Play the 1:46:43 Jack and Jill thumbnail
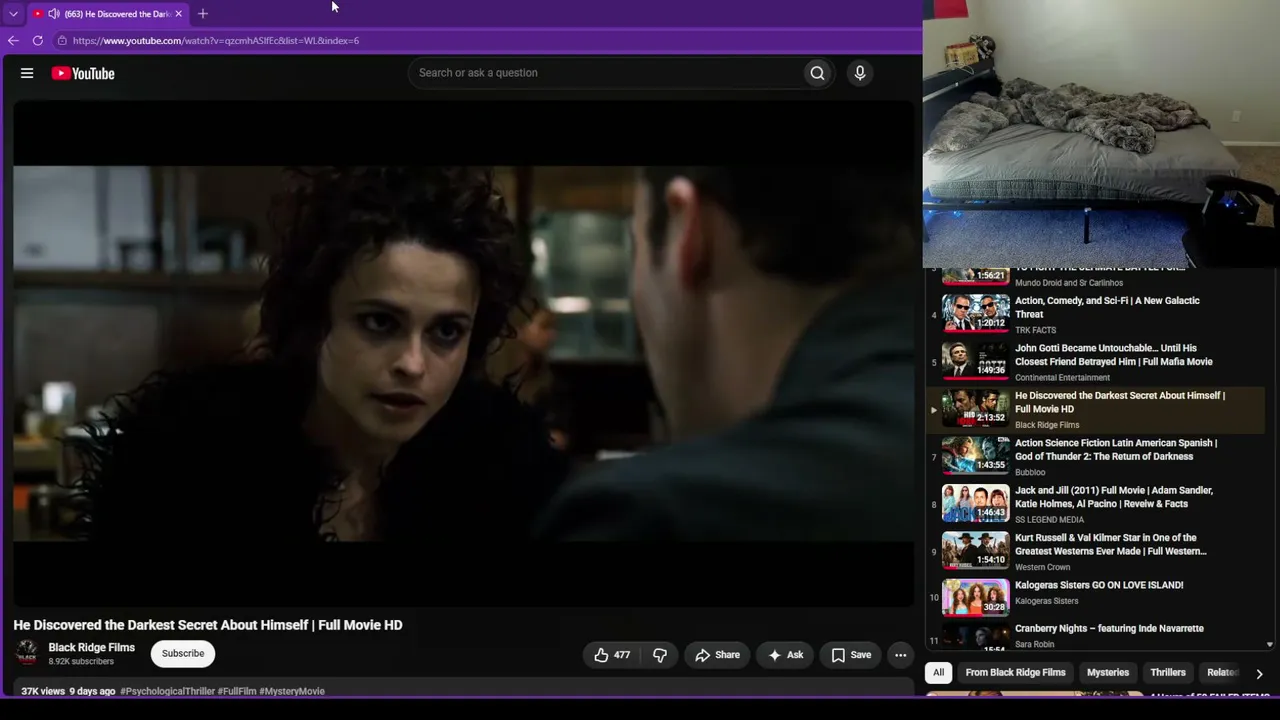This screenshot has width=1280, height=720. (976, 504)
